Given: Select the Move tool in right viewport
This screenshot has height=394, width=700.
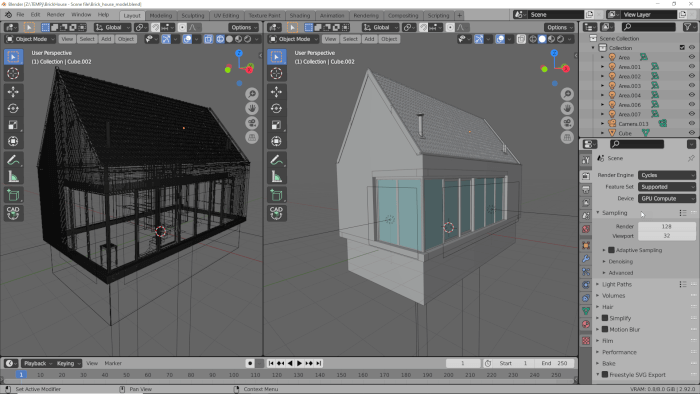Looking at the screenshot, I should [x=276, y=91].
